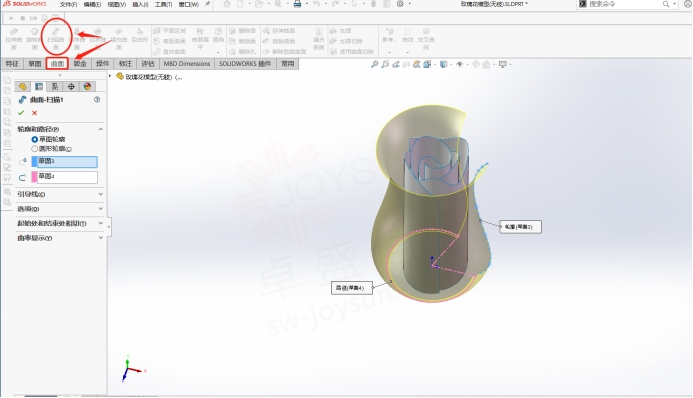
Task: Select the 草图轮廓 sketch profile radio button
Action: coord(34,140)
